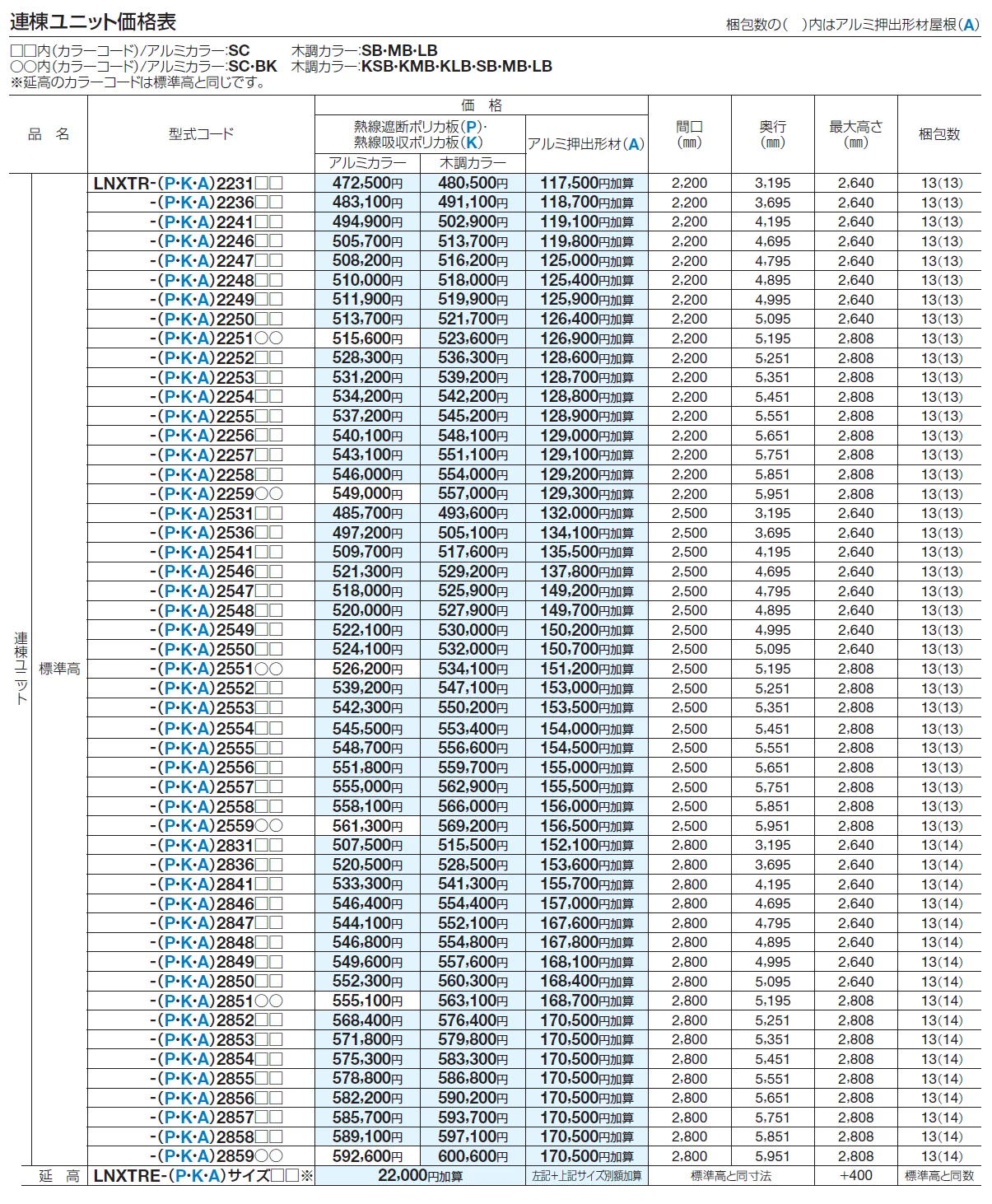Click the price 530,000円
Screen dimensions: 992x1204
coord(473,630)
